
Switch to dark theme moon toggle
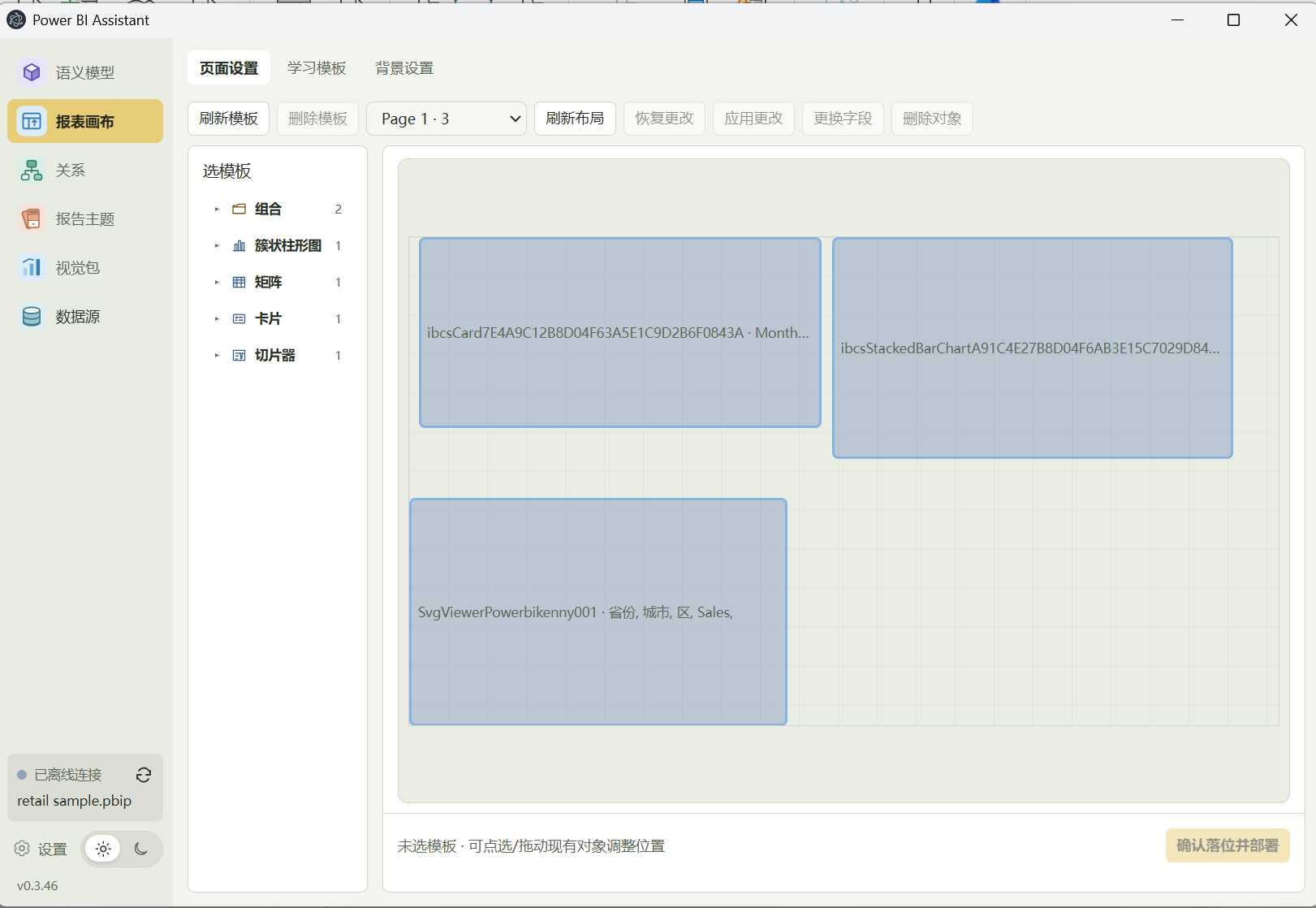tap(140, 849)
